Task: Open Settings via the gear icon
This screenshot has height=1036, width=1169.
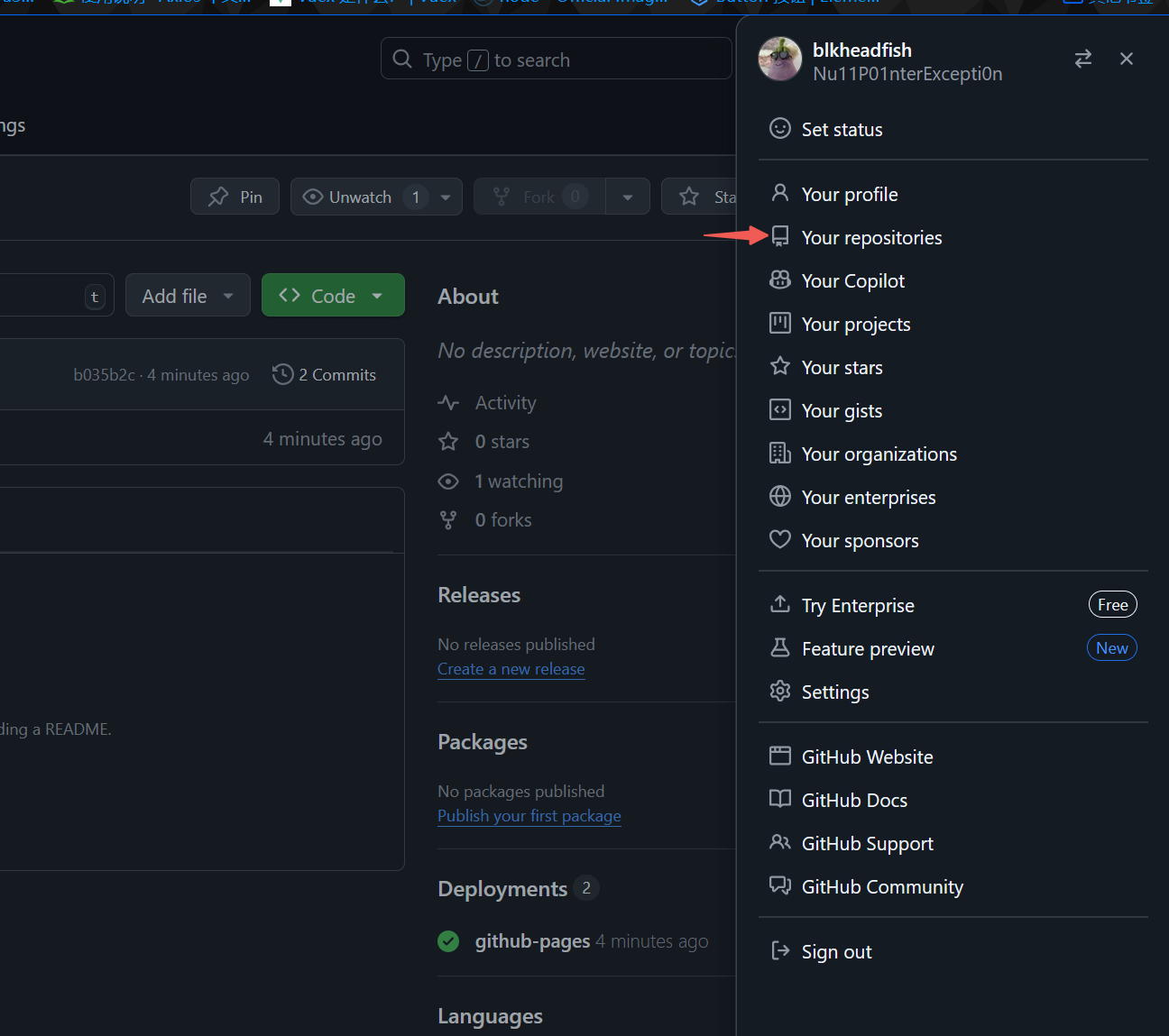Action: click(780, 692)
